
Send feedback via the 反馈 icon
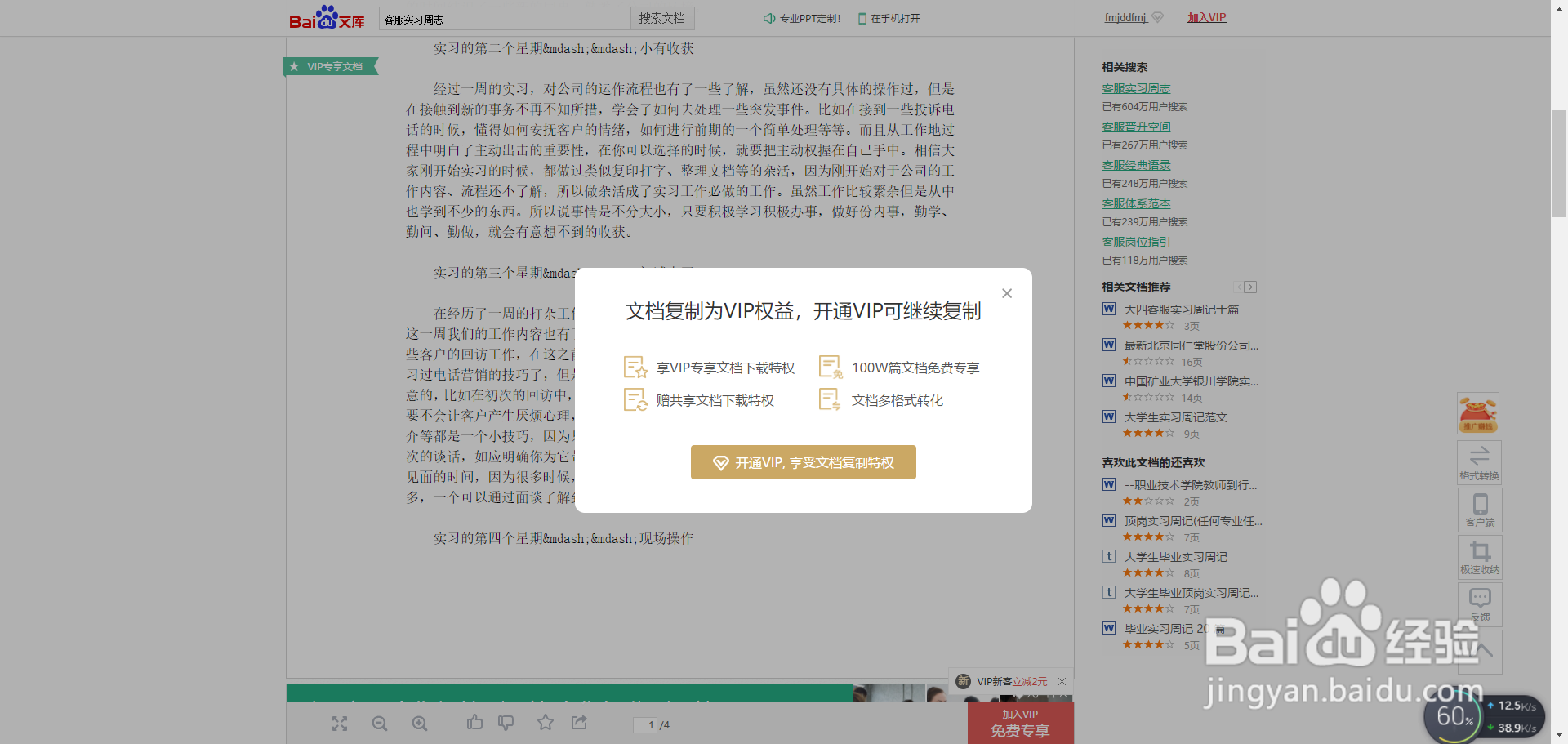[1479, 604]
